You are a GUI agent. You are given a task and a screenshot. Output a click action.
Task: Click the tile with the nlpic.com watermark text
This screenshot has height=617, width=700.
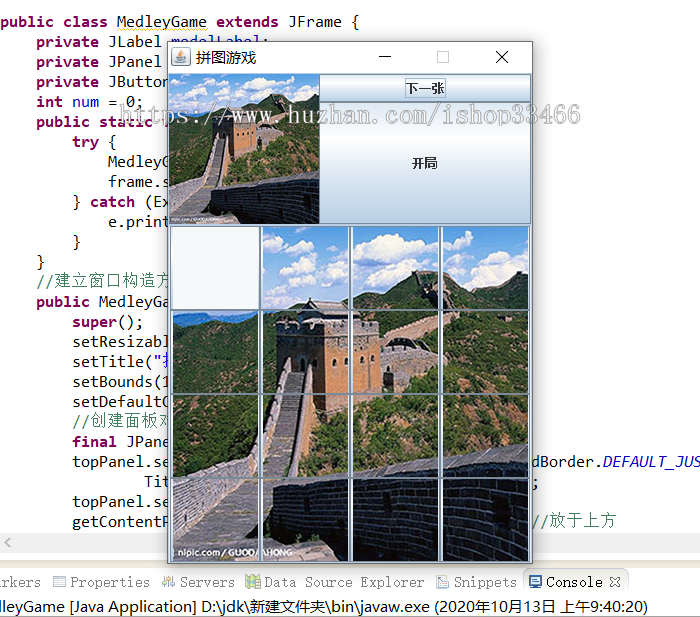[x=215, y=520]
